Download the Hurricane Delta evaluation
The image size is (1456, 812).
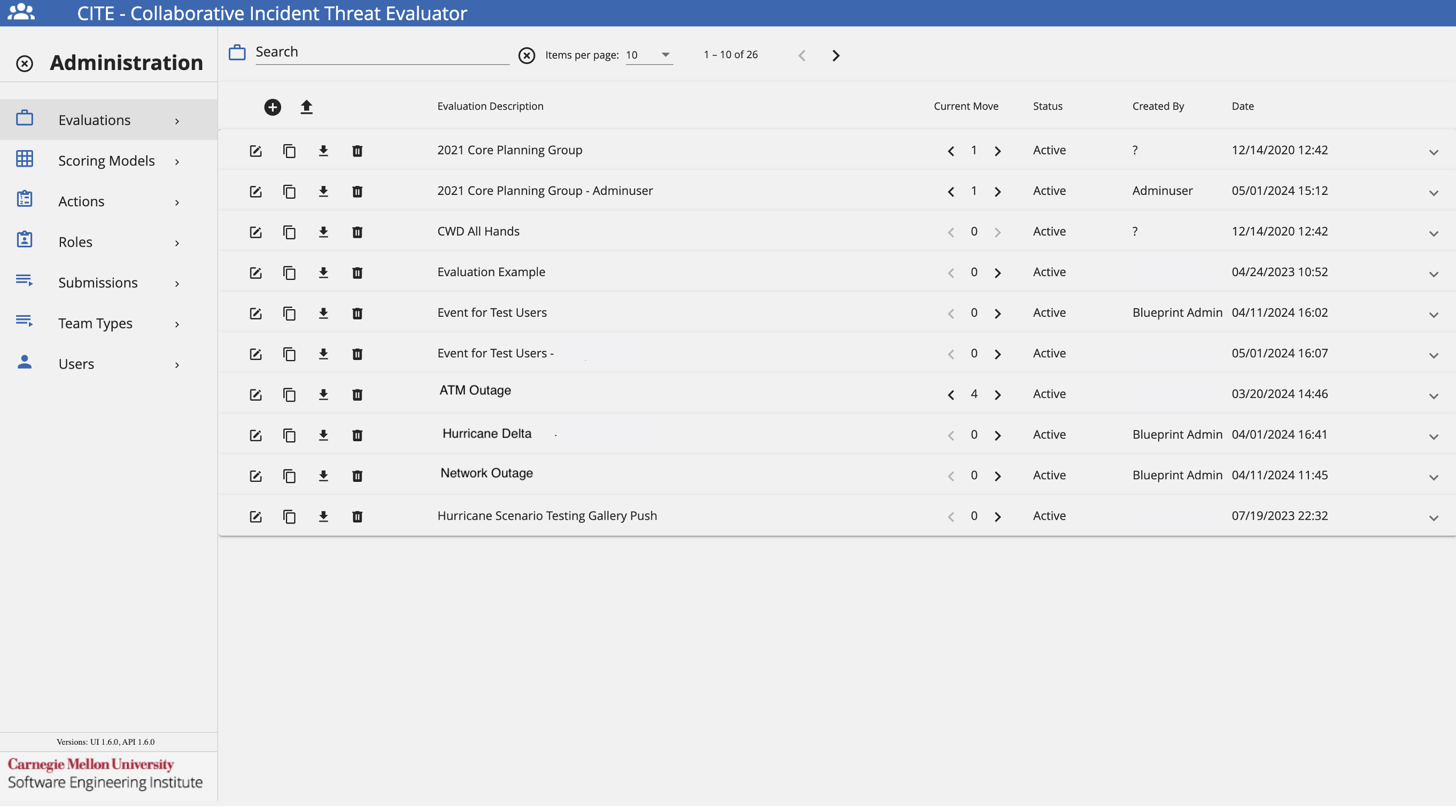coord(323,435)
